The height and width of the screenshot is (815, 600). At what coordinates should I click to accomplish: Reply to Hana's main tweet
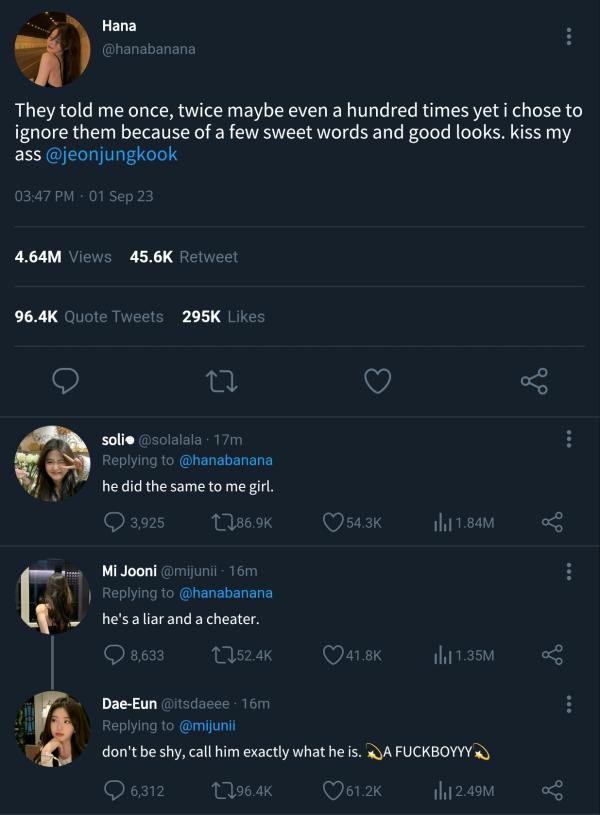(x=66, y=380)
